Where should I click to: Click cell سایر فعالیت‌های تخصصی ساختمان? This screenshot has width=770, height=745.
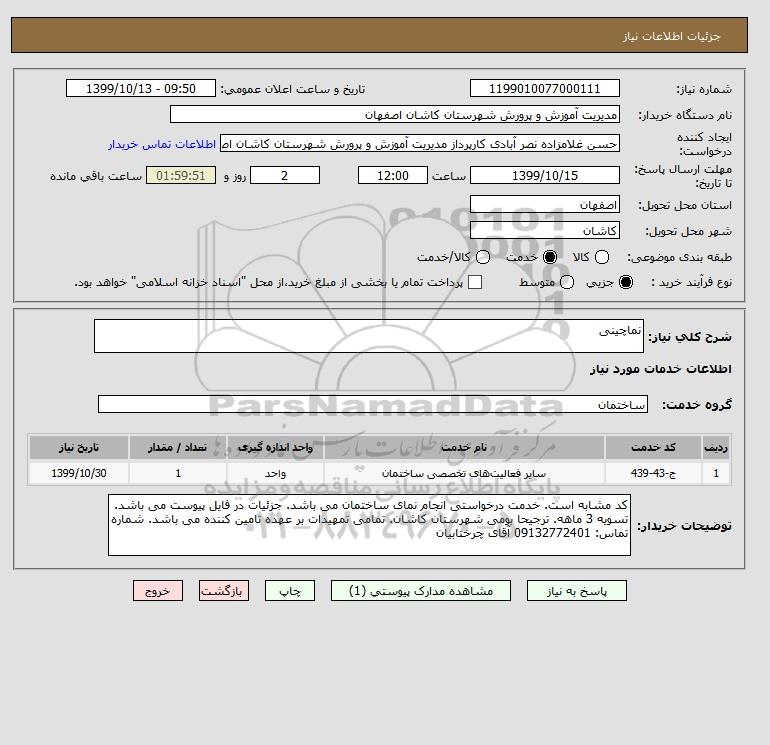pos(464,473)
